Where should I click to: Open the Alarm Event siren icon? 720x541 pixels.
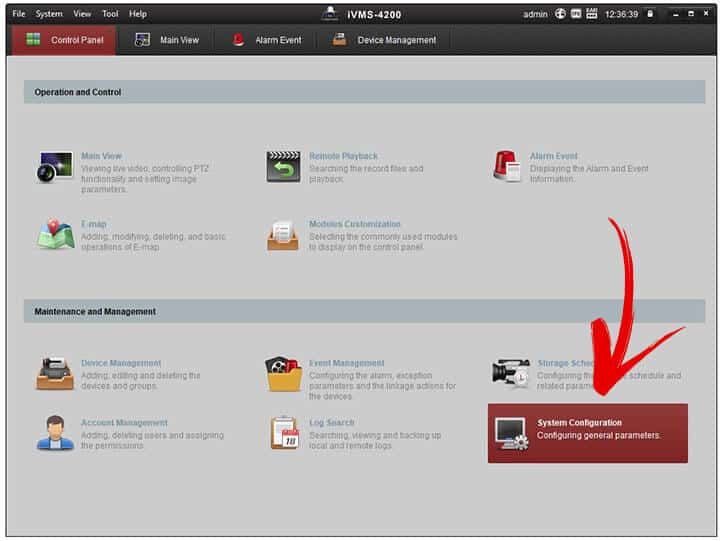click(506, 166)
